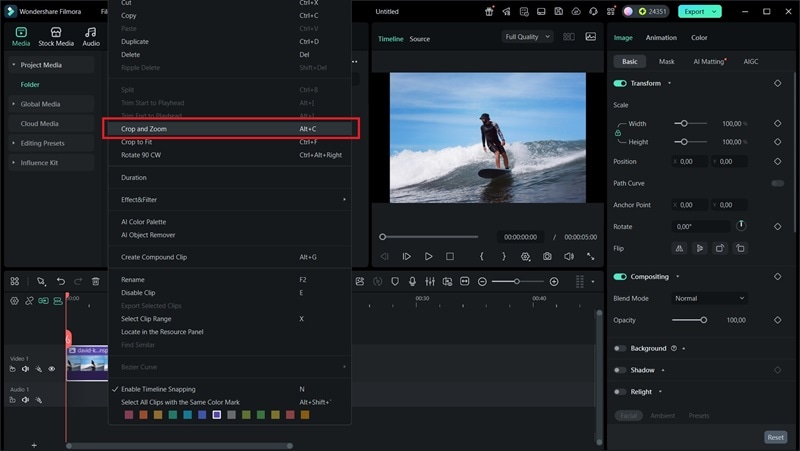Delete clip using timeline trash icon
This screenshot has width=800, height=451.
tap(95, 282)
